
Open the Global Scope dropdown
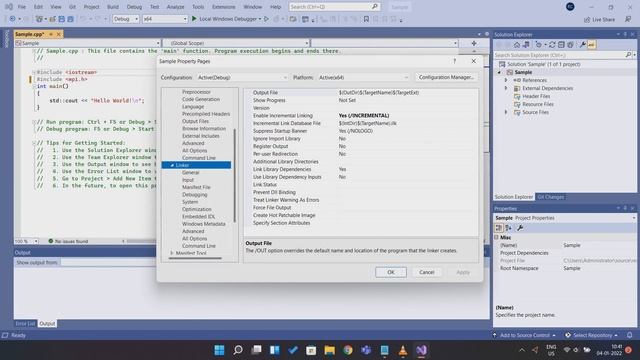click(x=236, y=43)
